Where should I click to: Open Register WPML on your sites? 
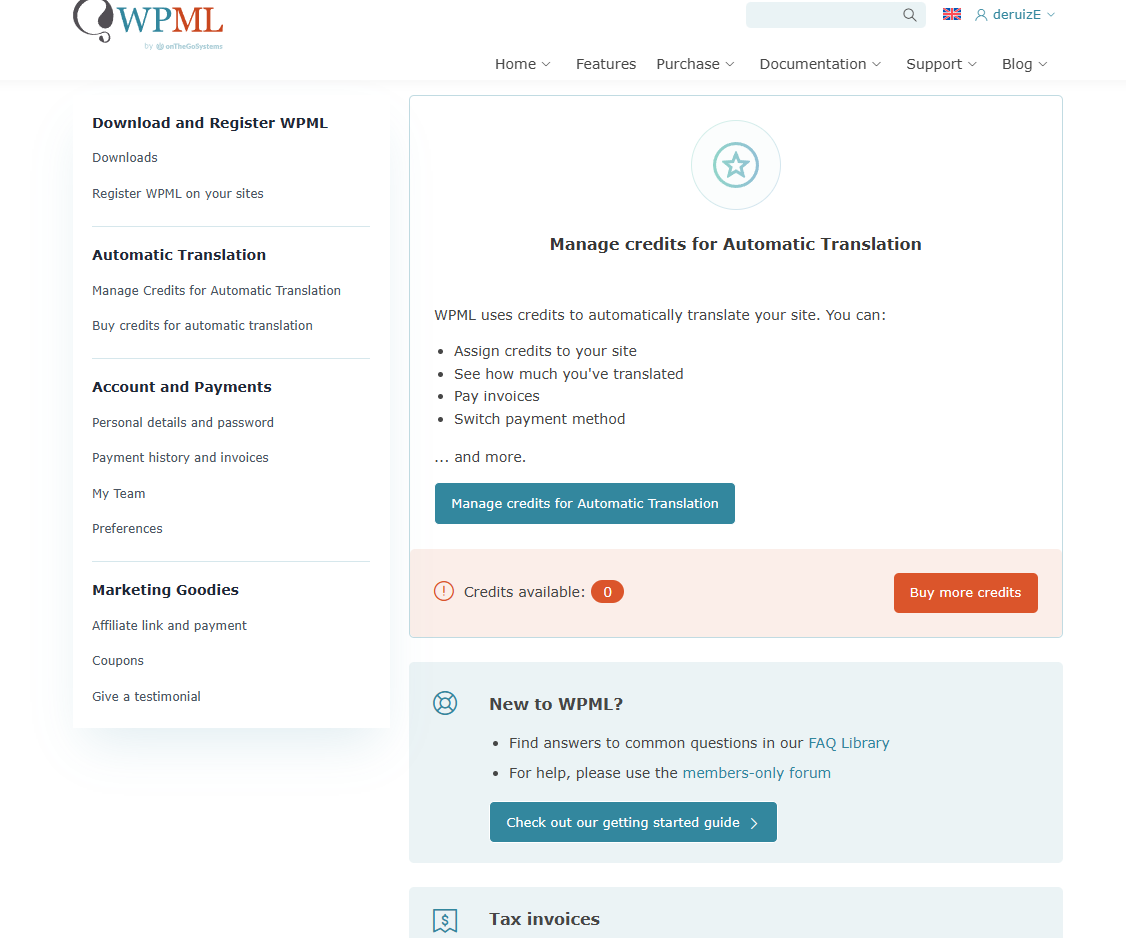[x=177, y=193]
